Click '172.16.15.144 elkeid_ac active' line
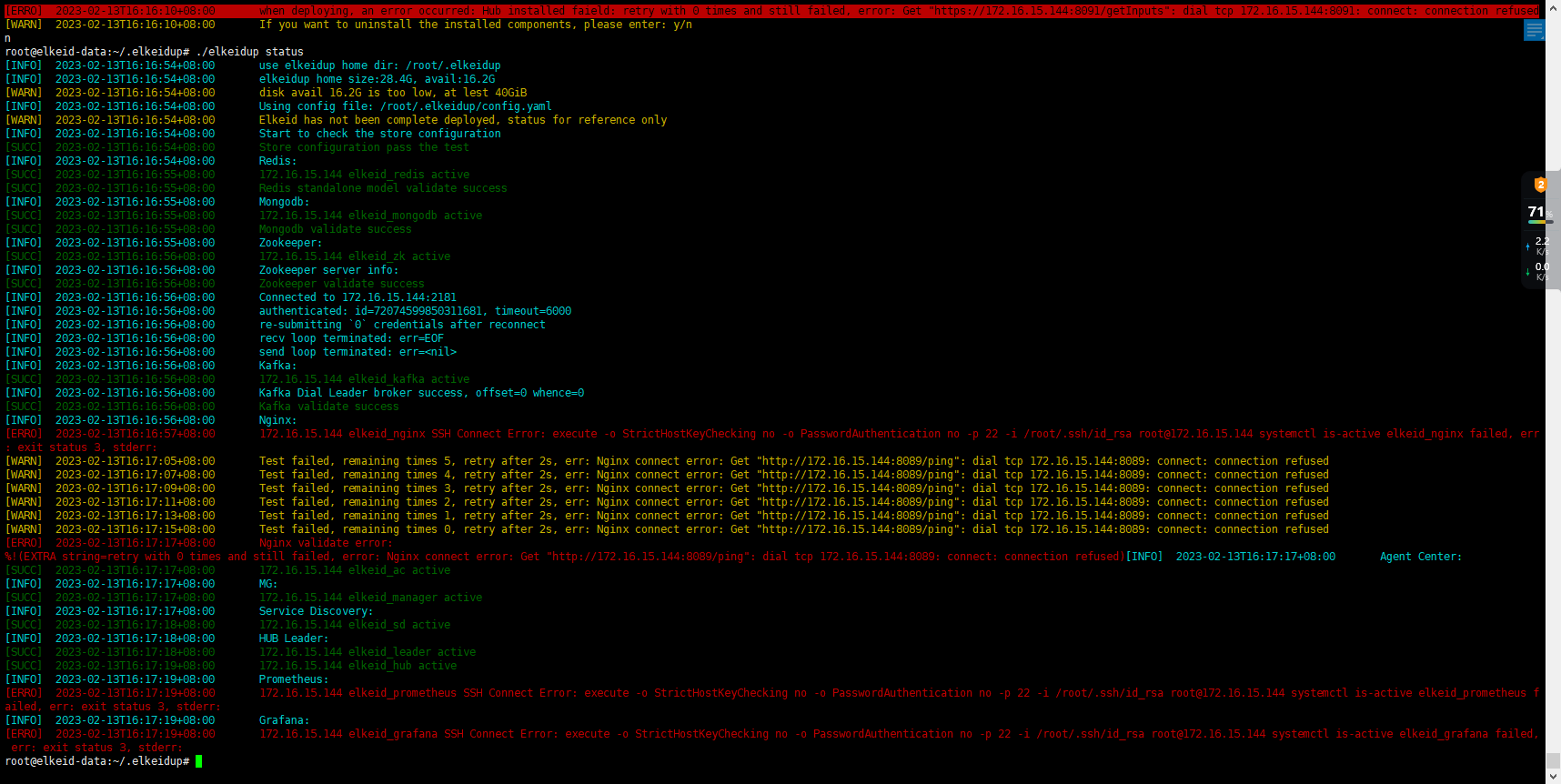Image resolution: width=1561 pixels, height=784 pixels. point(355,570)
